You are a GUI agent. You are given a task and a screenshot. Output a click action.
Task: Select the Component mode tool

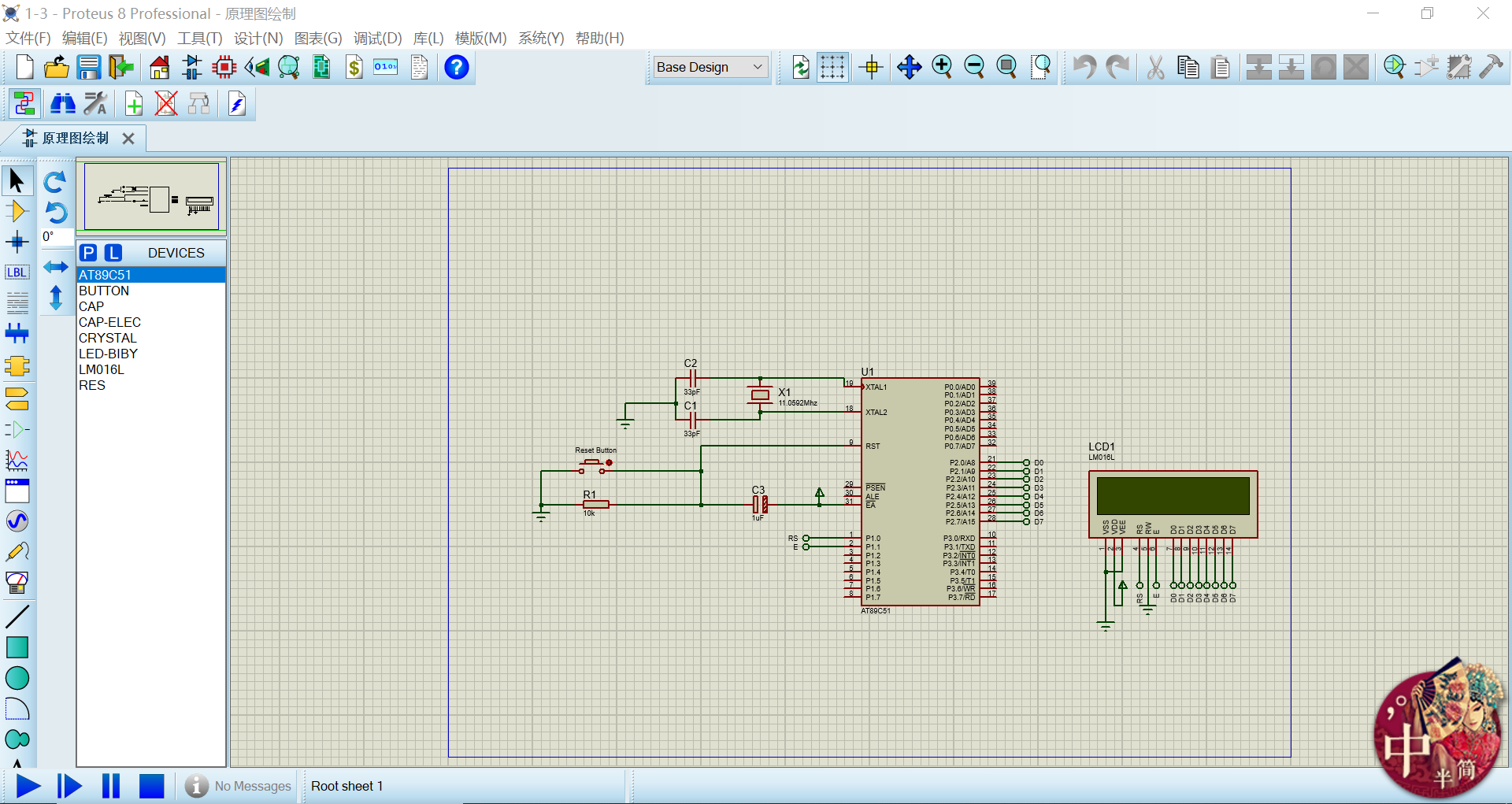coord(17,211)
